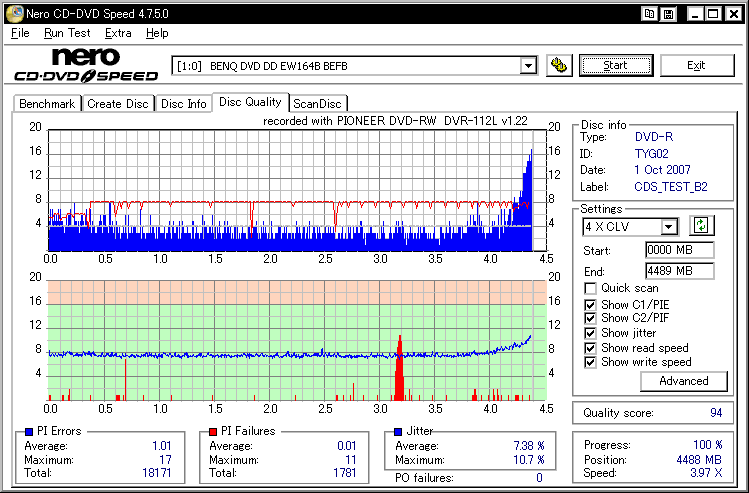
Task: Click the disc label CDS_TEST_B2
Action: pyautogui.click(x=671, y=187)
